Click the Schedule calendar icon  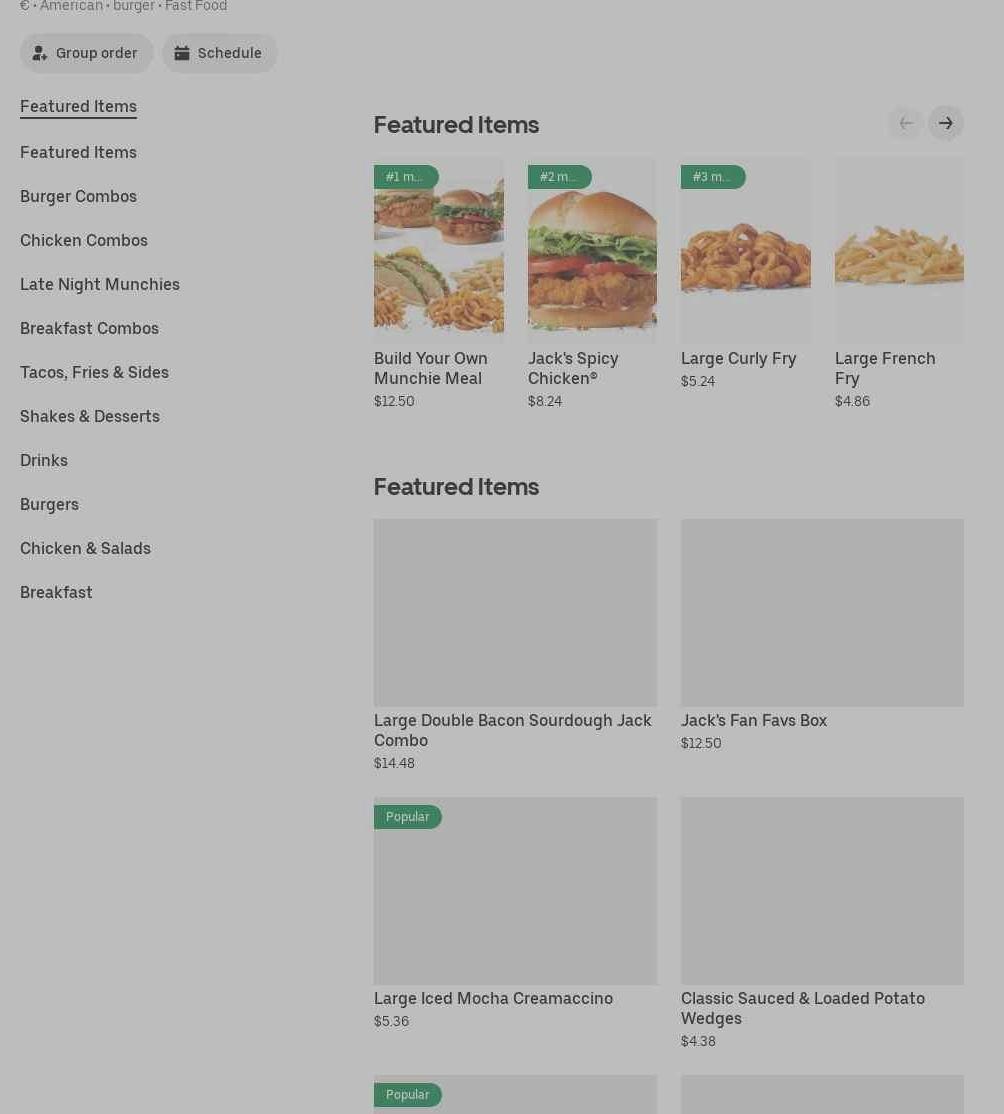point(182,54)
